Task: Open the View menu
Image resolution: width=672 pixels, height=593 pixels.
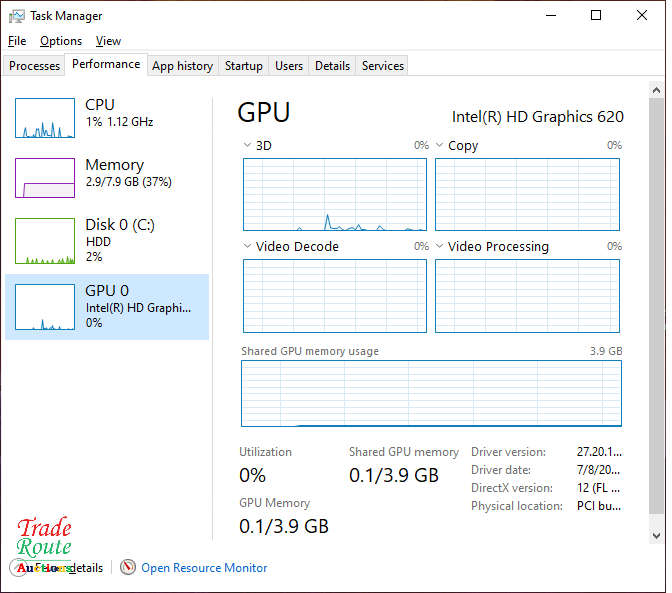Action: [x=108, y=41]
